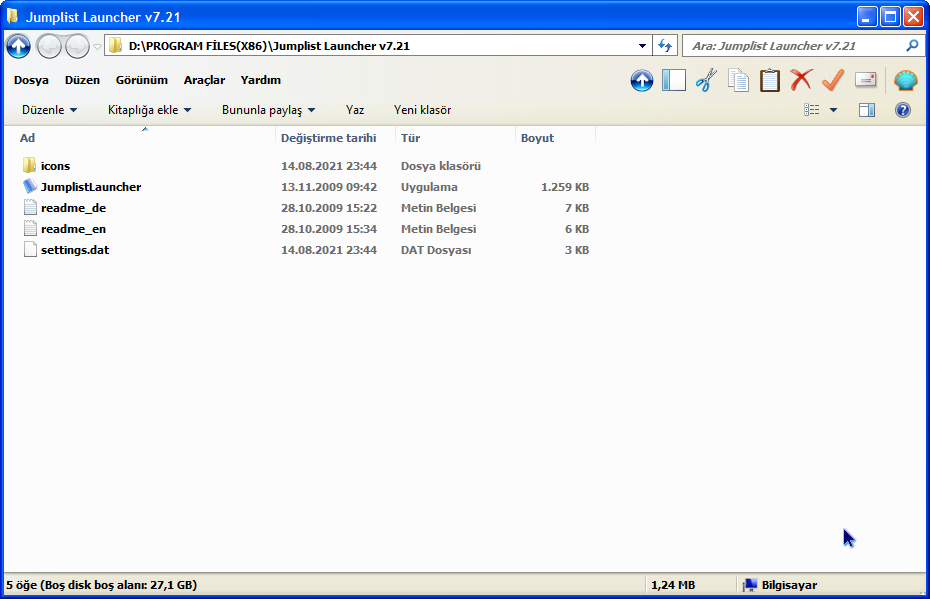Click the envelope Email icon
This screenshot has width=930, height=599.
click(x=865, y=79)
